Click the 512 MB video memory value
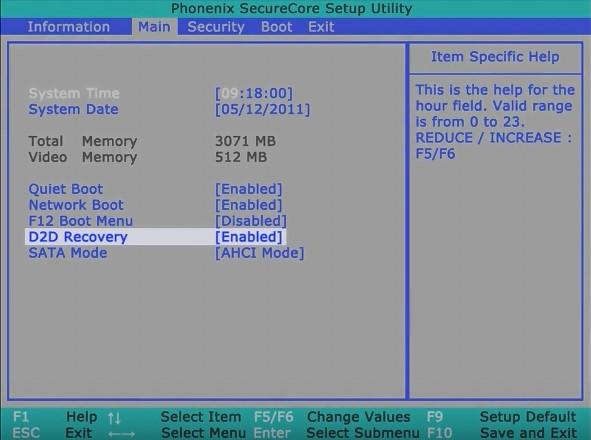This screenshot has height=440, width=591. pyautogui.click(x=241, y=157)
